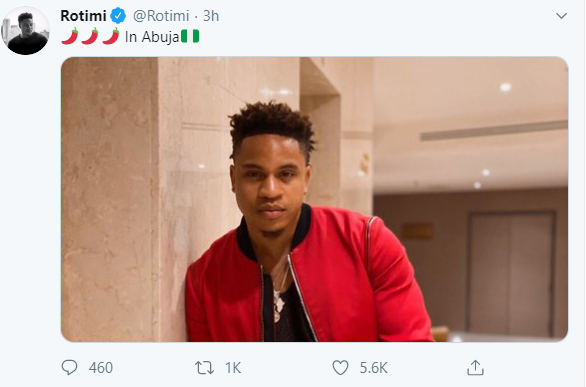Open Rotimi's profile avatar picture
Screen dimensions: 586x387
click(26, 31)
